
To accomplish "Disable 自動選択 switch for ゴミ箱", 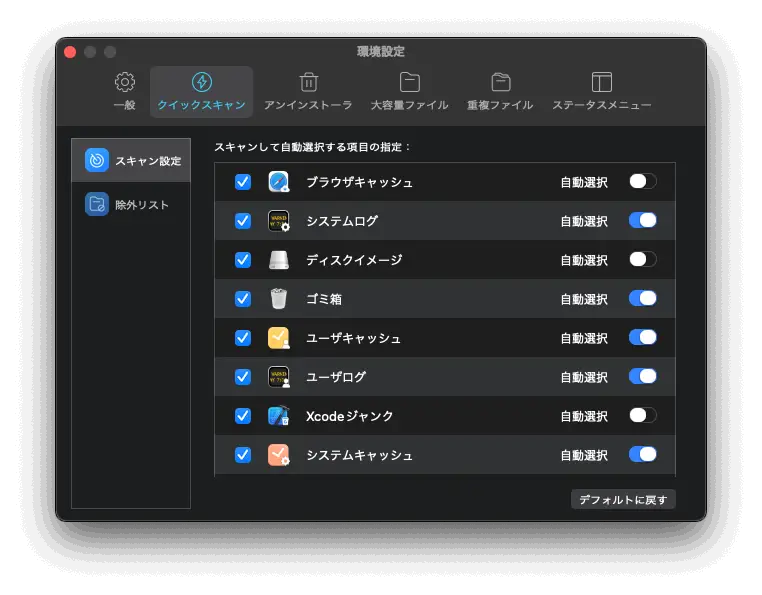I will pos(642,298).
